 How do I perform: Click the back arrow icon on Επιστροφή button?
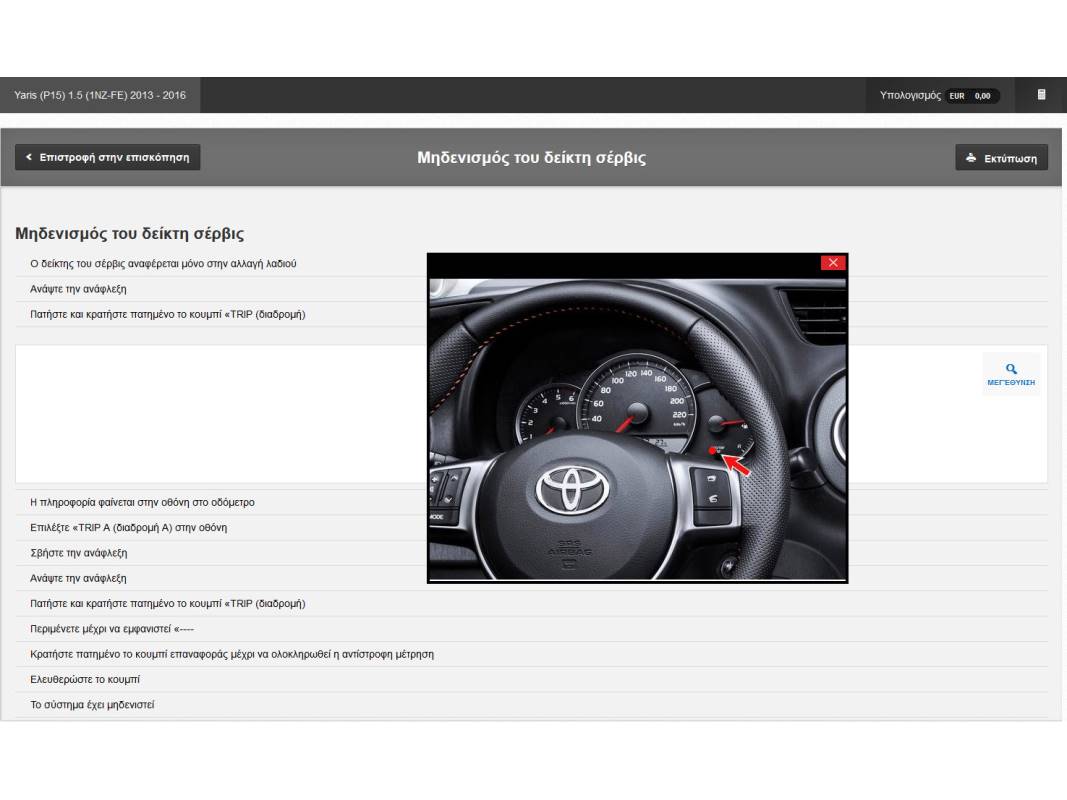pyautogui.click(x=29, y=157)
